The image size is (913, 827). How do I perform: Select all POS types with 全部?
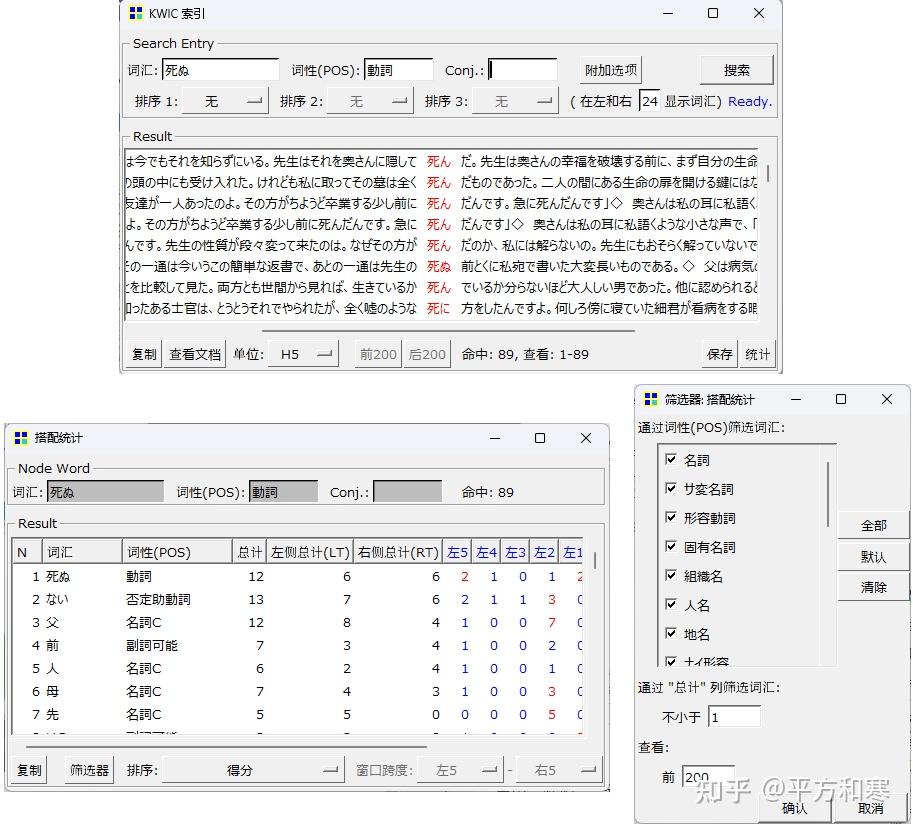[x=874, y=524]
